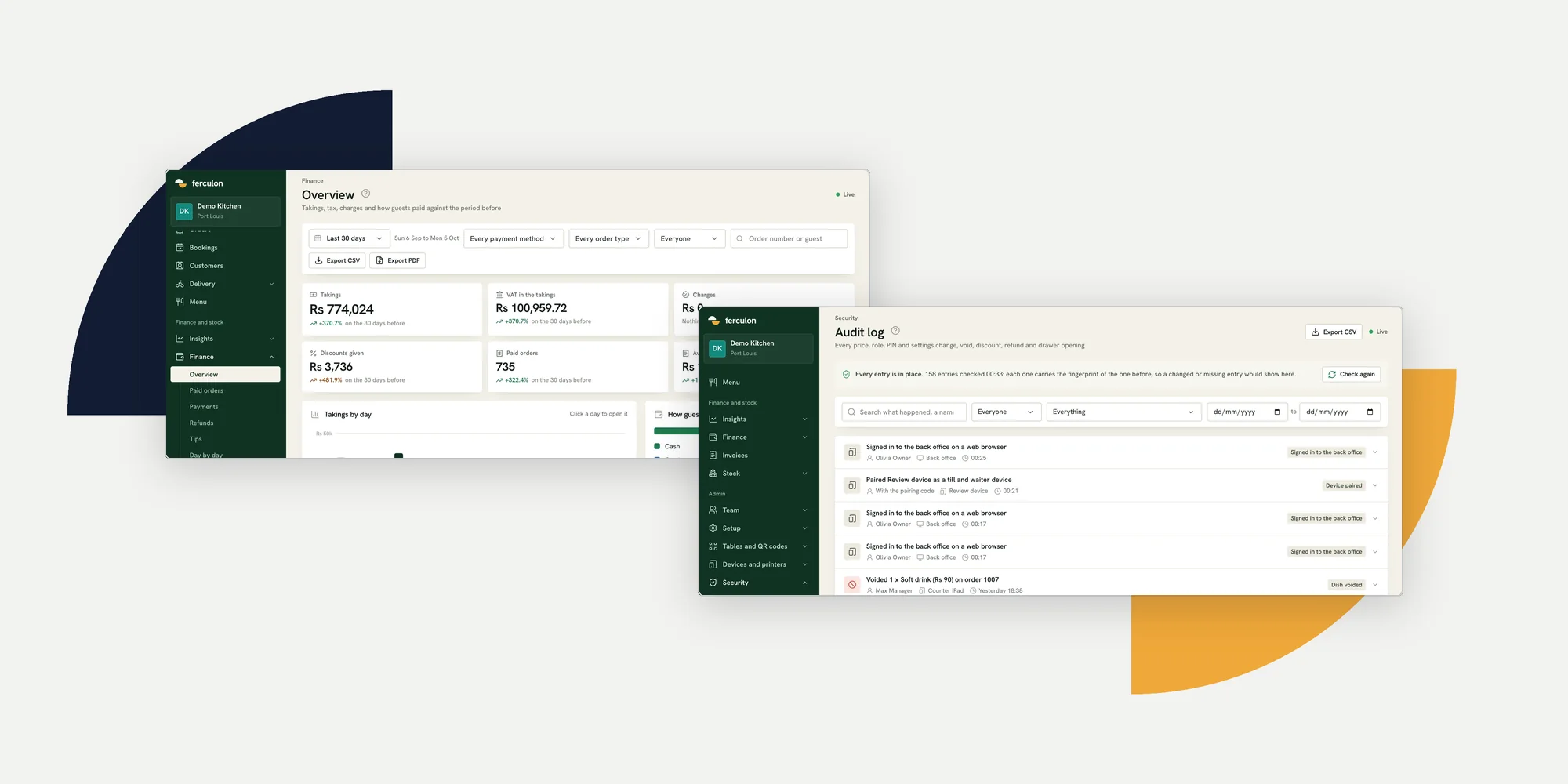Click the Search what happened input field

[x=902, y=412]
